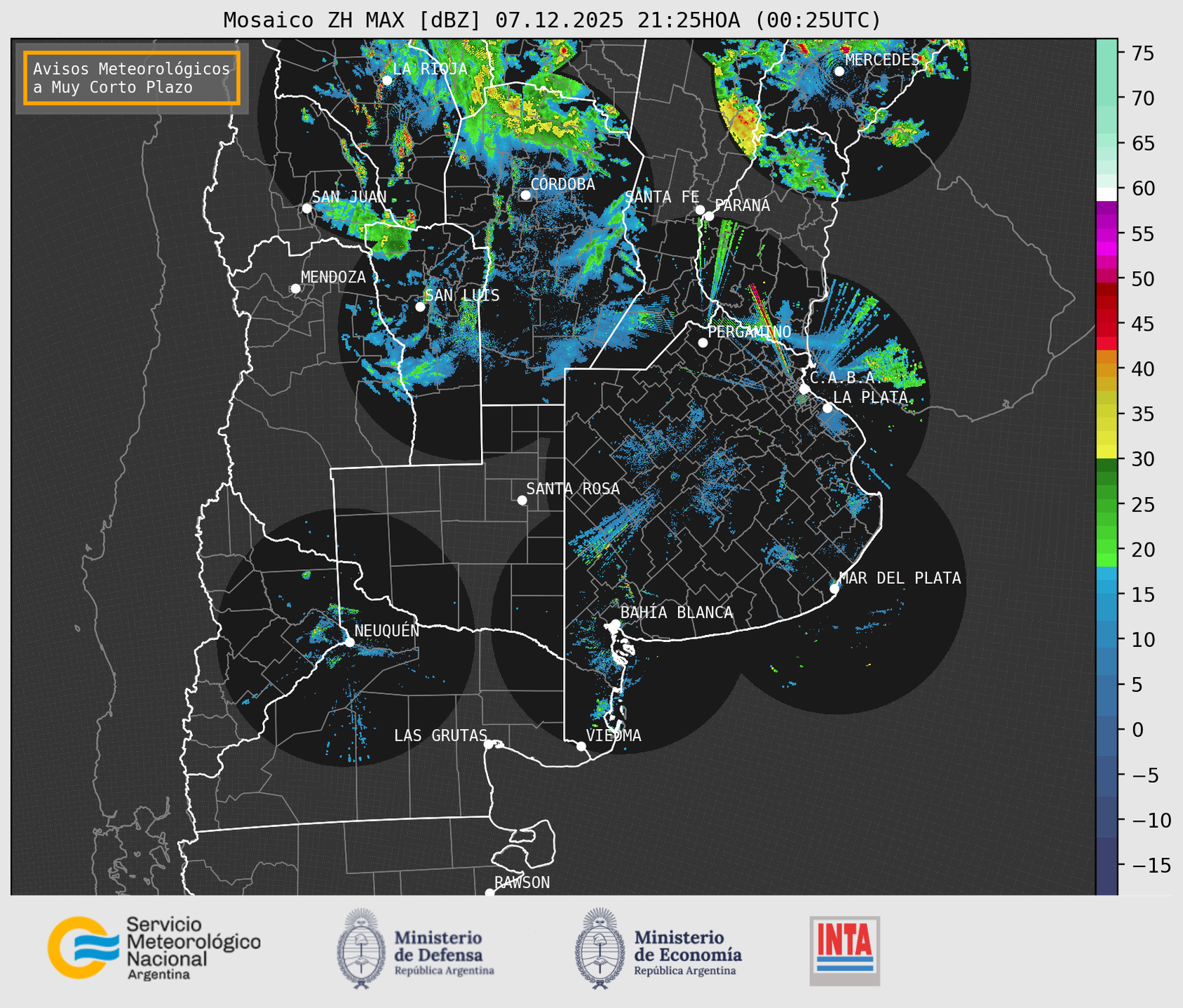1183x1008 pixels.
Task: Click the Neuquén city marker
Action: [x=349, y=641]
